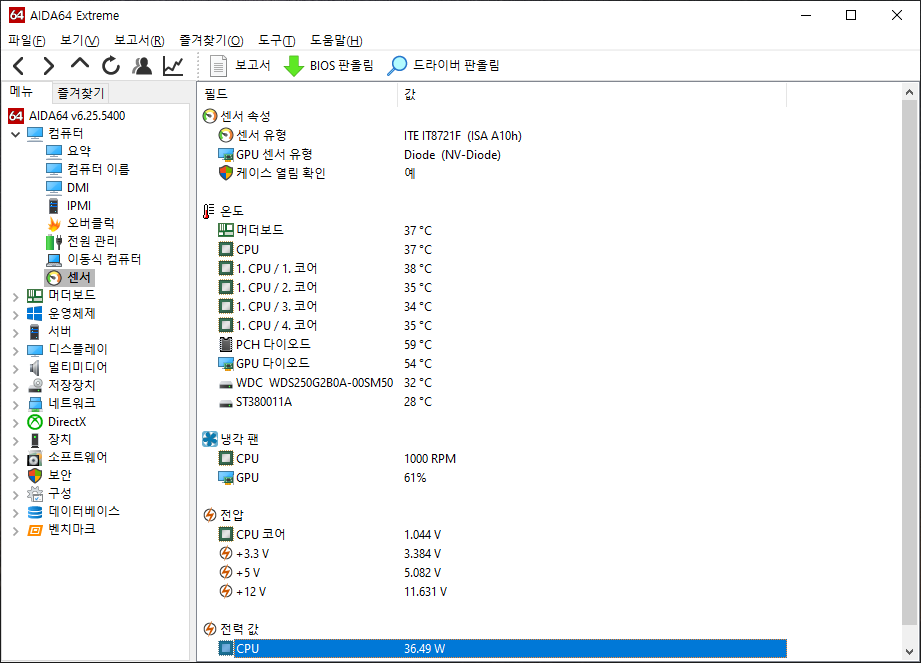The width and height of the screenshot is (921, 663).
Task: Select the 케이스 열림 확인 row
Action: click(x=502, y=173)
